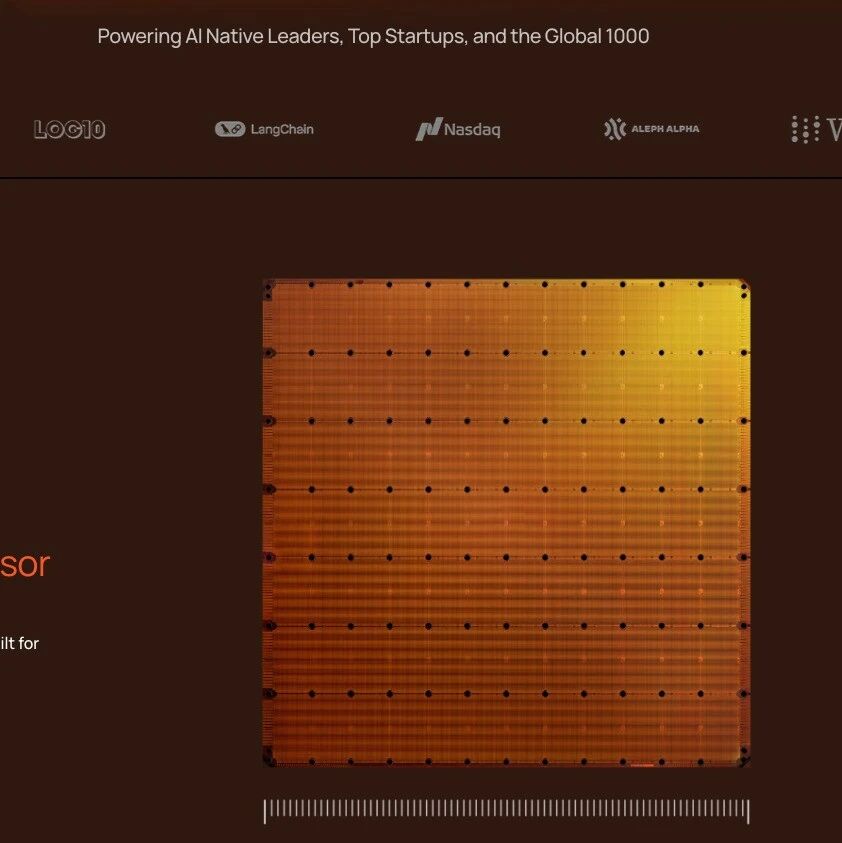This screenshot has width=842, height=843.
Task: Click the Aleph Alpha emblem icon
Action: (x=614, y=129)
